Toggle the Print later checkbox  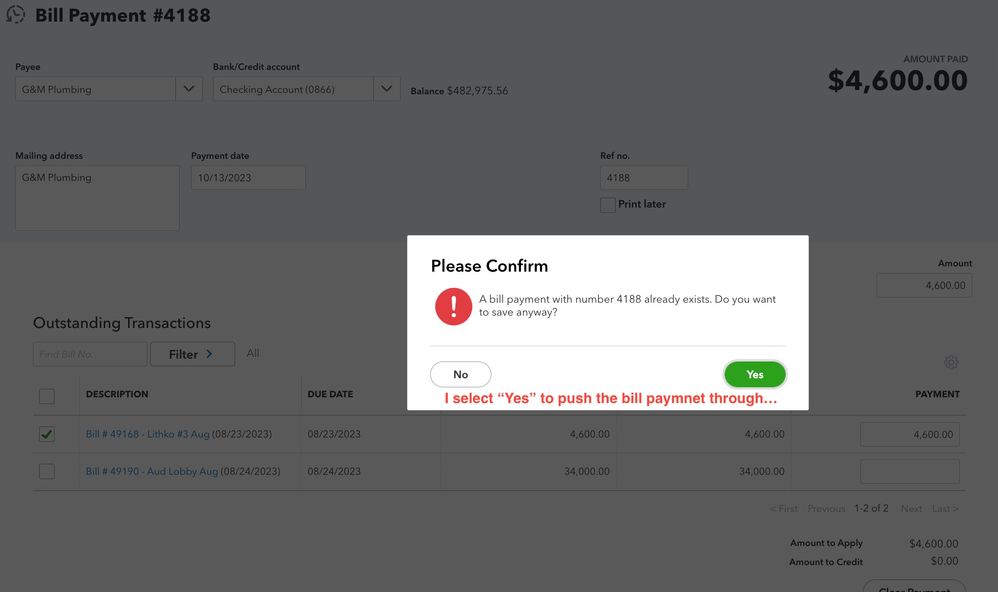[x=608, y=205]
